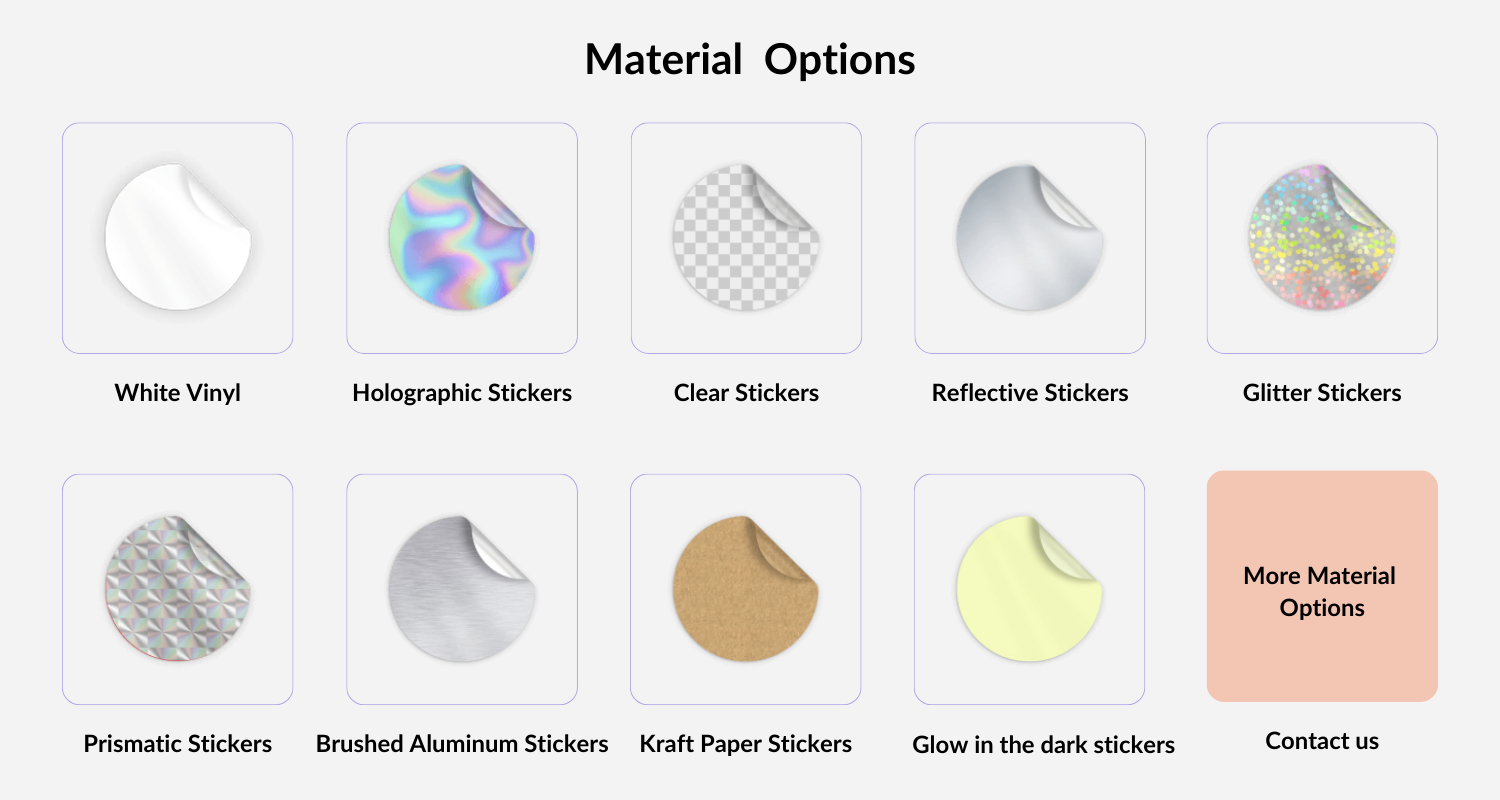Viewport: 1500px width, 800px height.
Task: Click the Glow in the dark stickers text
Action: point(1043,745)
